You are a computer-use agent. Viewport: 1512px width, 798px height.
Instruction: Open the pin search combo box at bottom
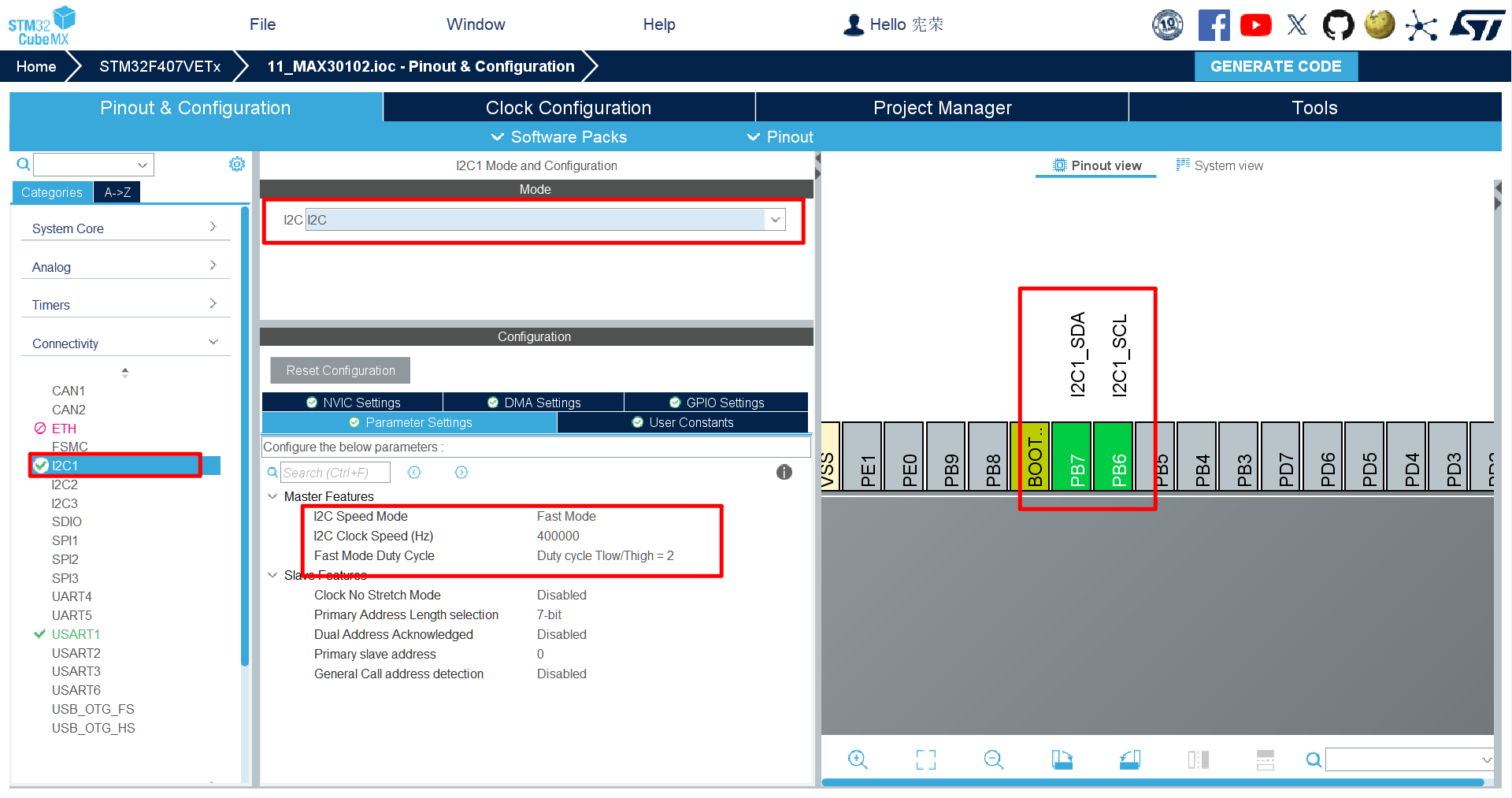(x=1410, y=759)
